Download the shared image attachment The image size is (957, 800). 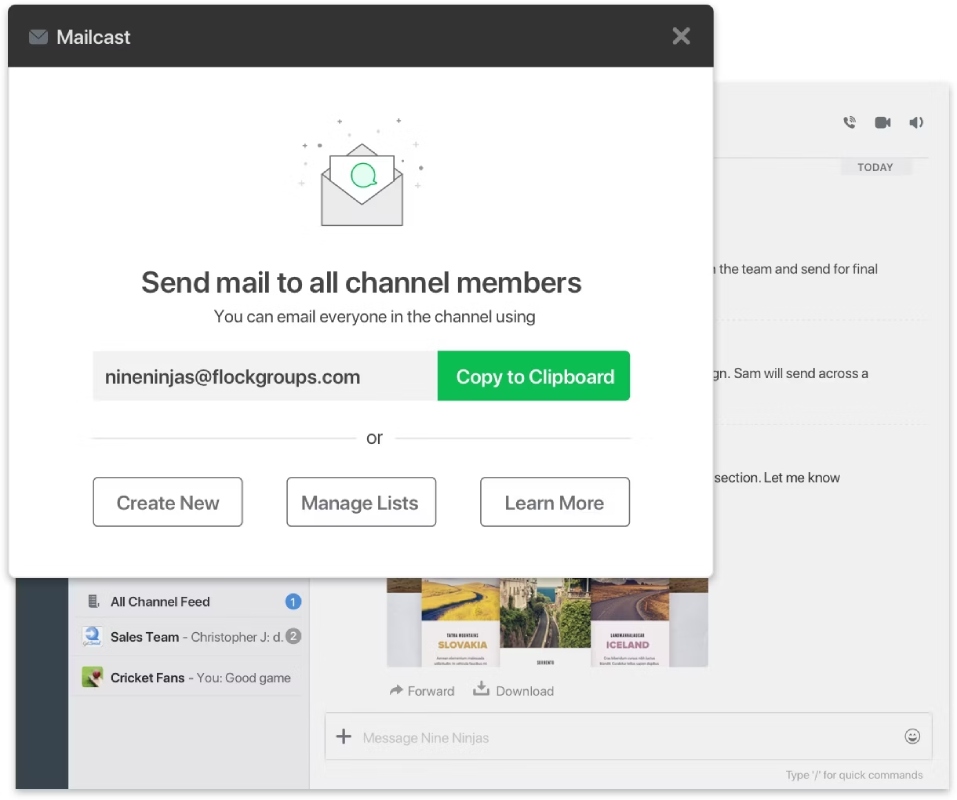click(513, 690)
